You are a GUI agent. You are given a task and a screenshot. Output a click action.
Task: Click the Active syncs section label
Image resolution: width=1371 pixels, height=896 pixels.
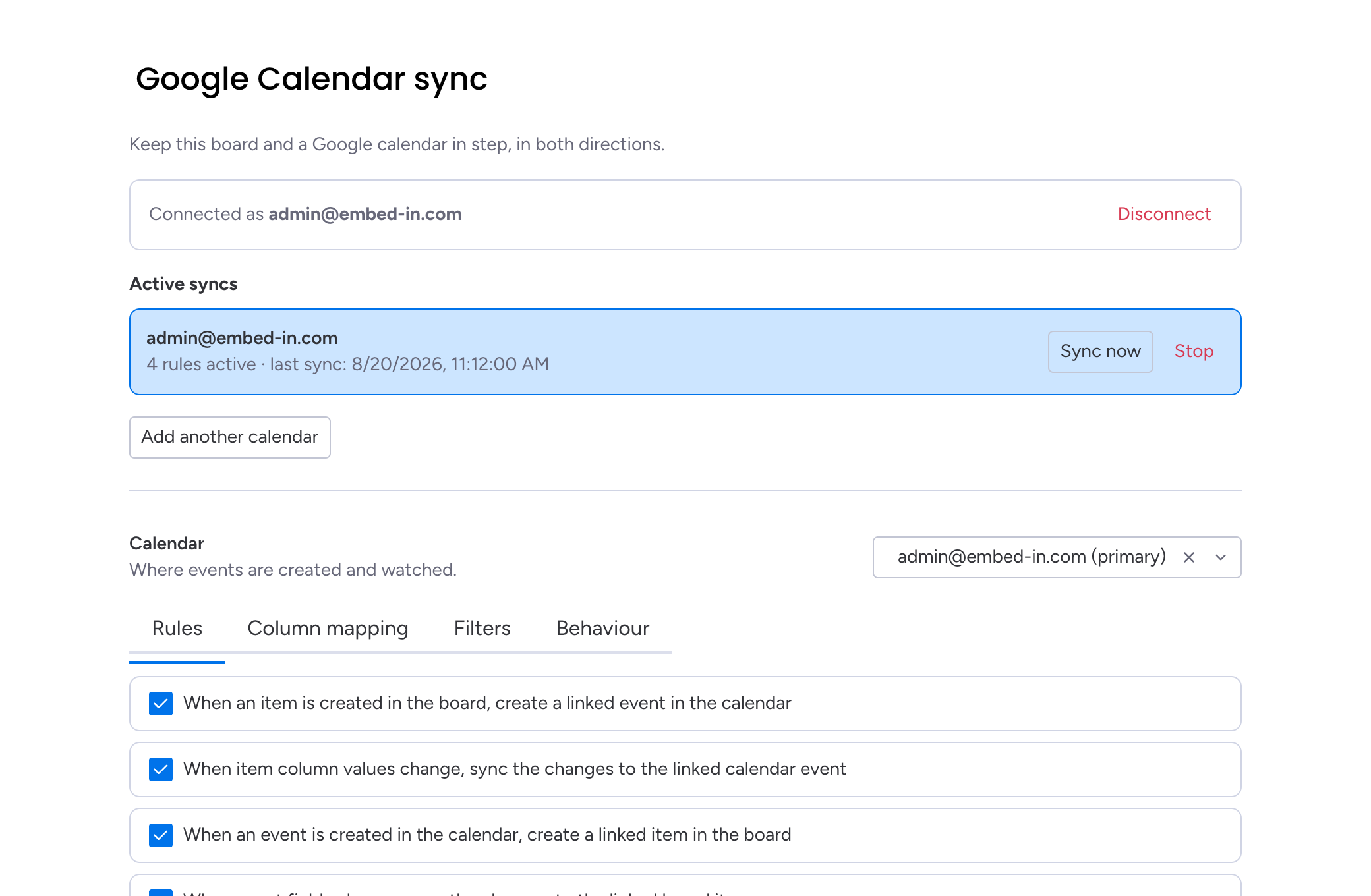click(x=183, y=284)
